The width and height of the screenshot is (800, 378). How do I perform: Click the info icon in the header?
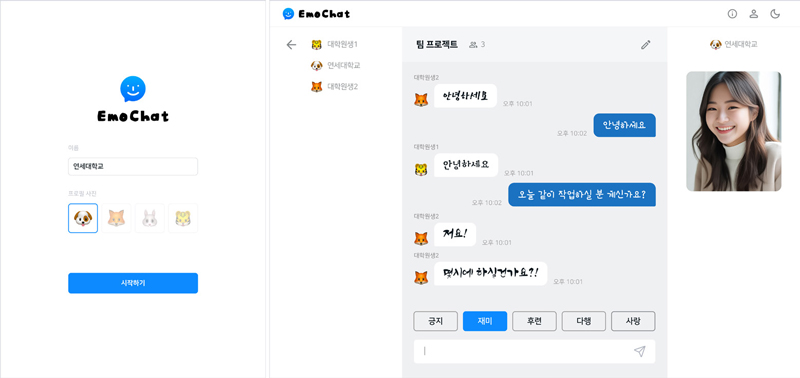732,14
